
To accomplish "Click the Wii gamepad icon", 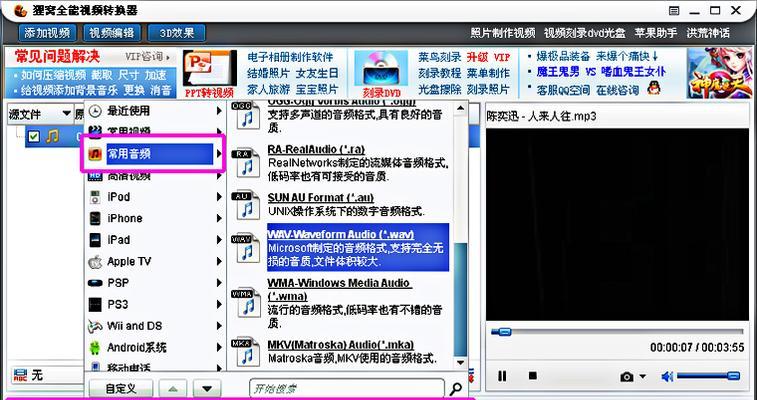I will coord(95,326).
